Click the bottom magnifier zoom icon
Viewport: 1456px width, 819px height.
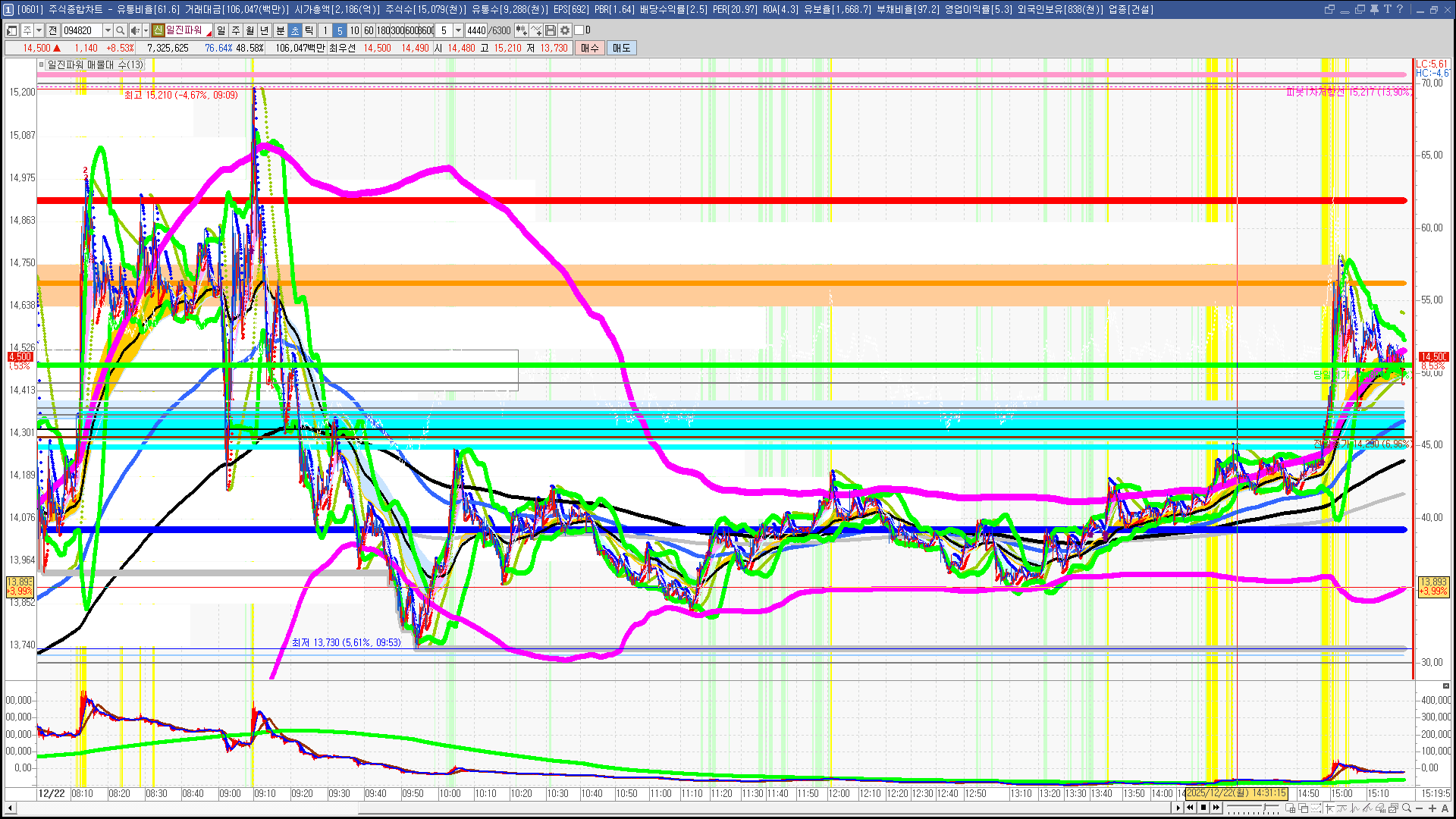tap(1407, 808)
